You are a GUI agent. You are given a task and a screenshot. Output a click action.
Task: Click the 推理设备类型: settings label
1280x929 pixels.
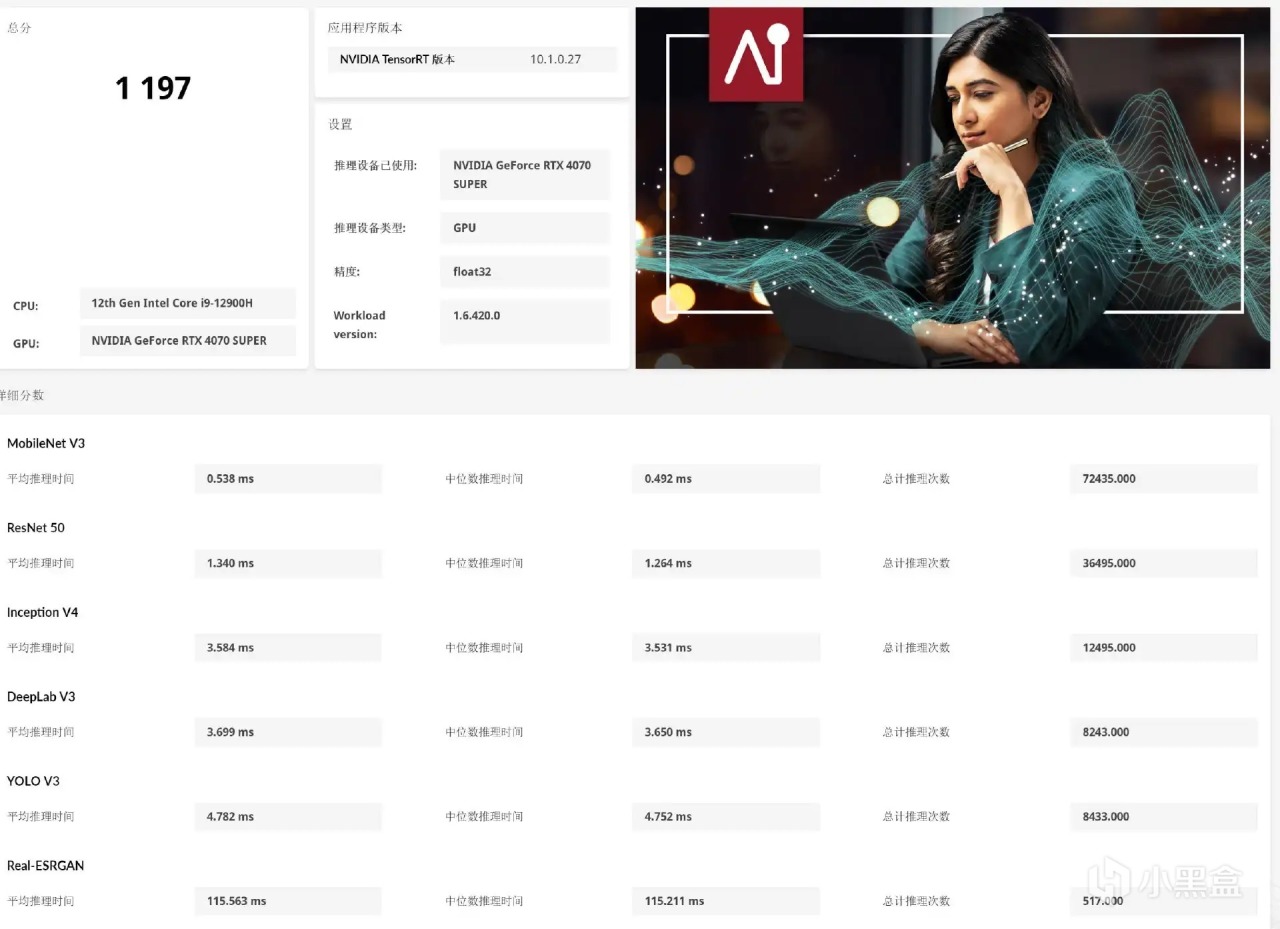click(x=370, y=228)
